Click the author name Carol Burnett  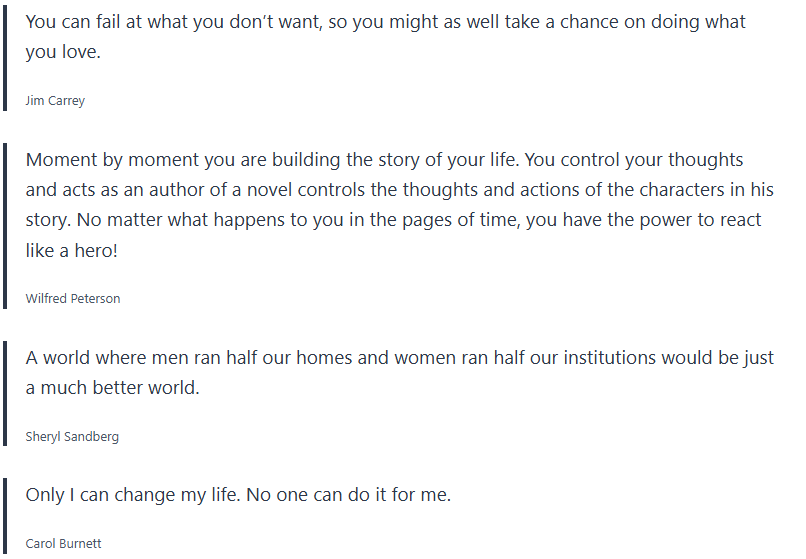pos(63,544)
